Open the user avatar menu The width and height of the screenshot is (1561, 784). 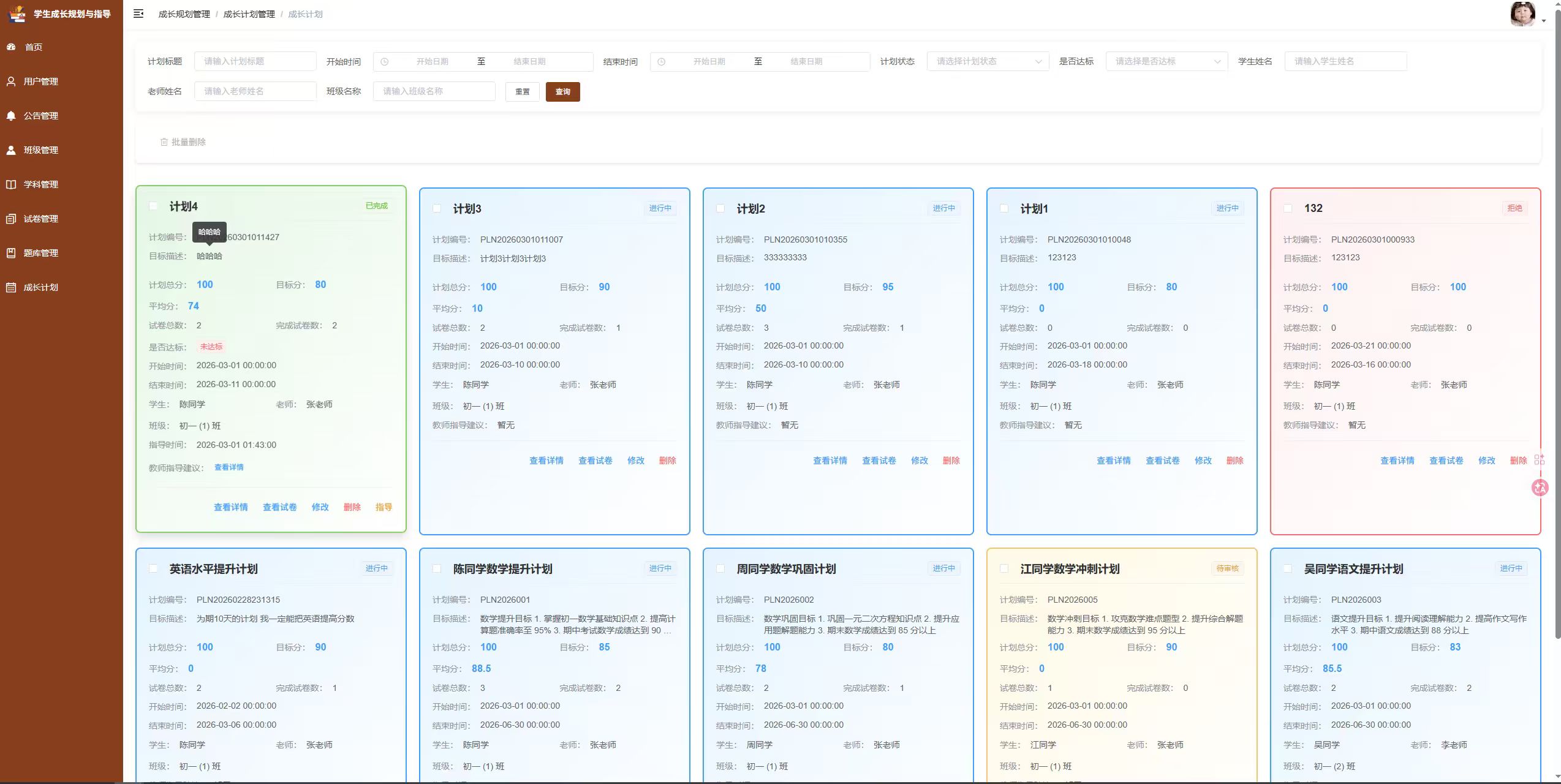click(1523, 14)
